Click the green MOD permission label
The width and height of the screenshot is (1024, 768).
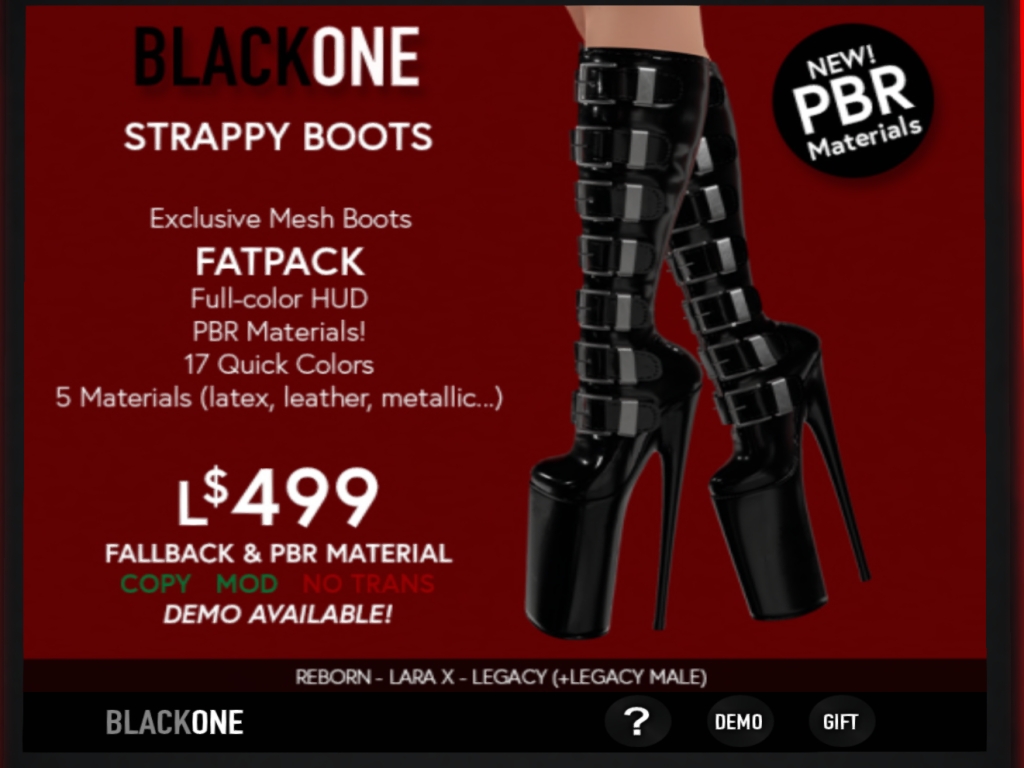click(x=247, y=583)
